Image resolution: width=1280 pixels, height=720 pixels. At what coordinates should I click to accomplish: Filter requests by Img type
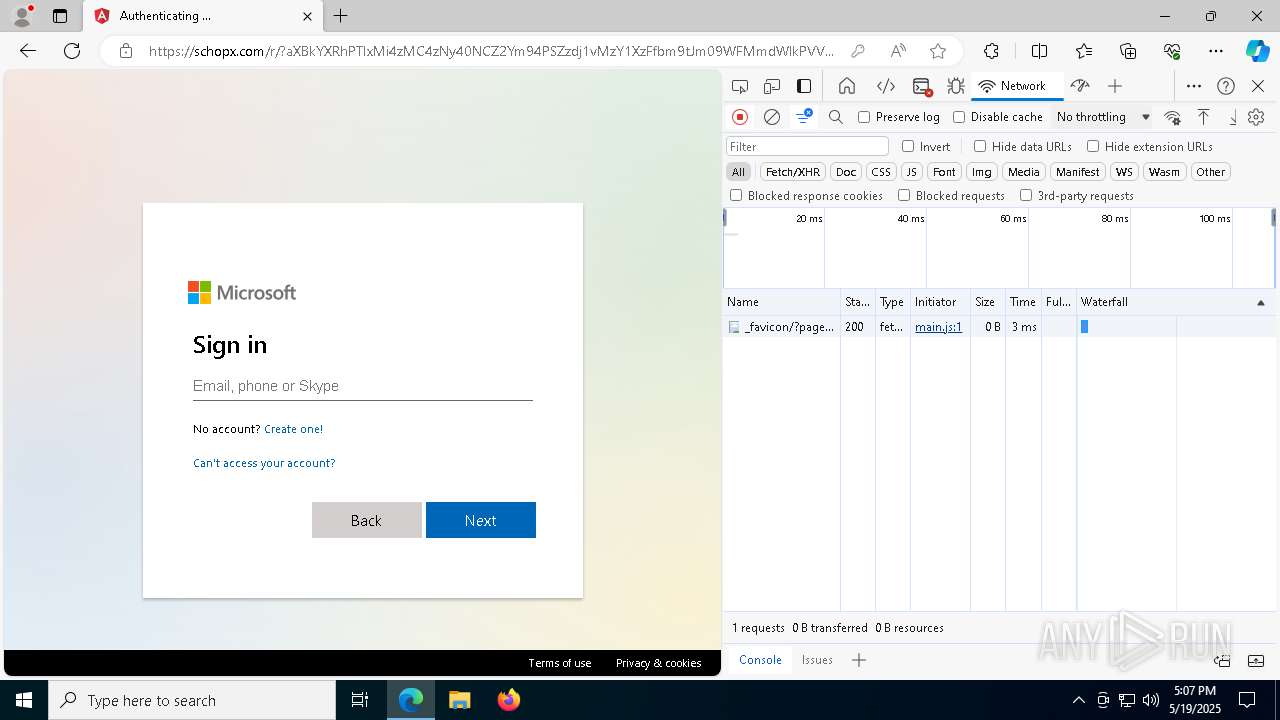[x=982, y=172]
